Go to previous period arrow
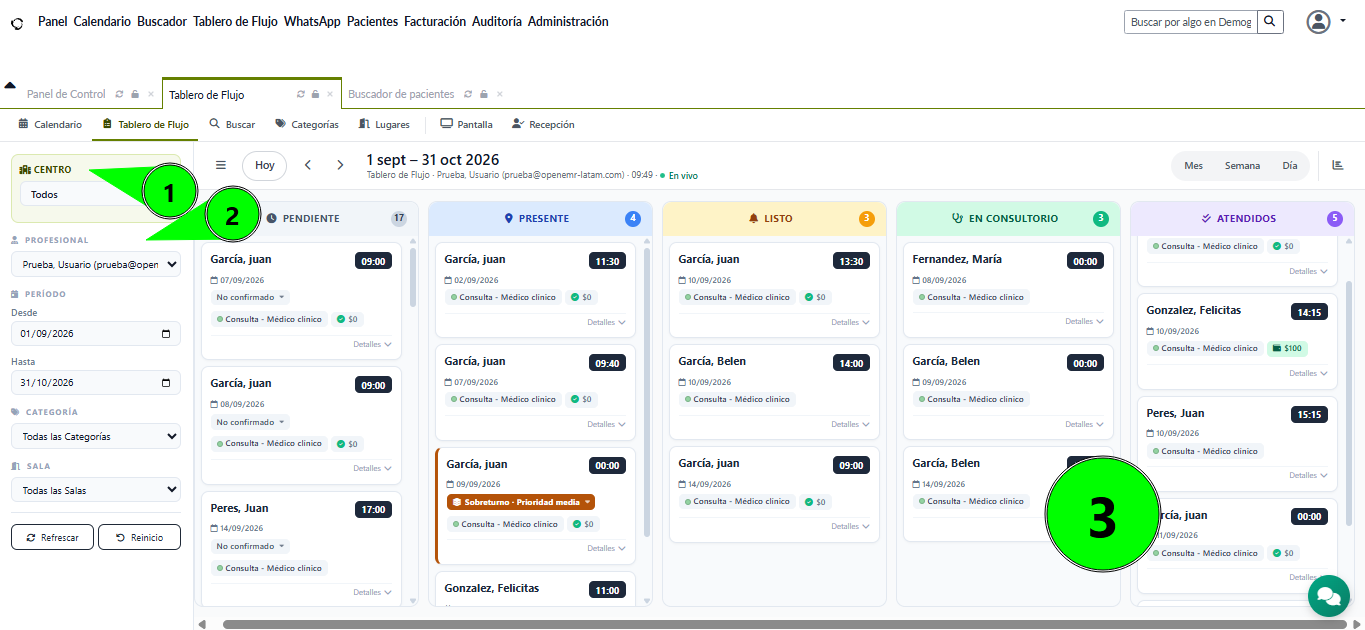1365x630 pixels. (x=308, y=165)
